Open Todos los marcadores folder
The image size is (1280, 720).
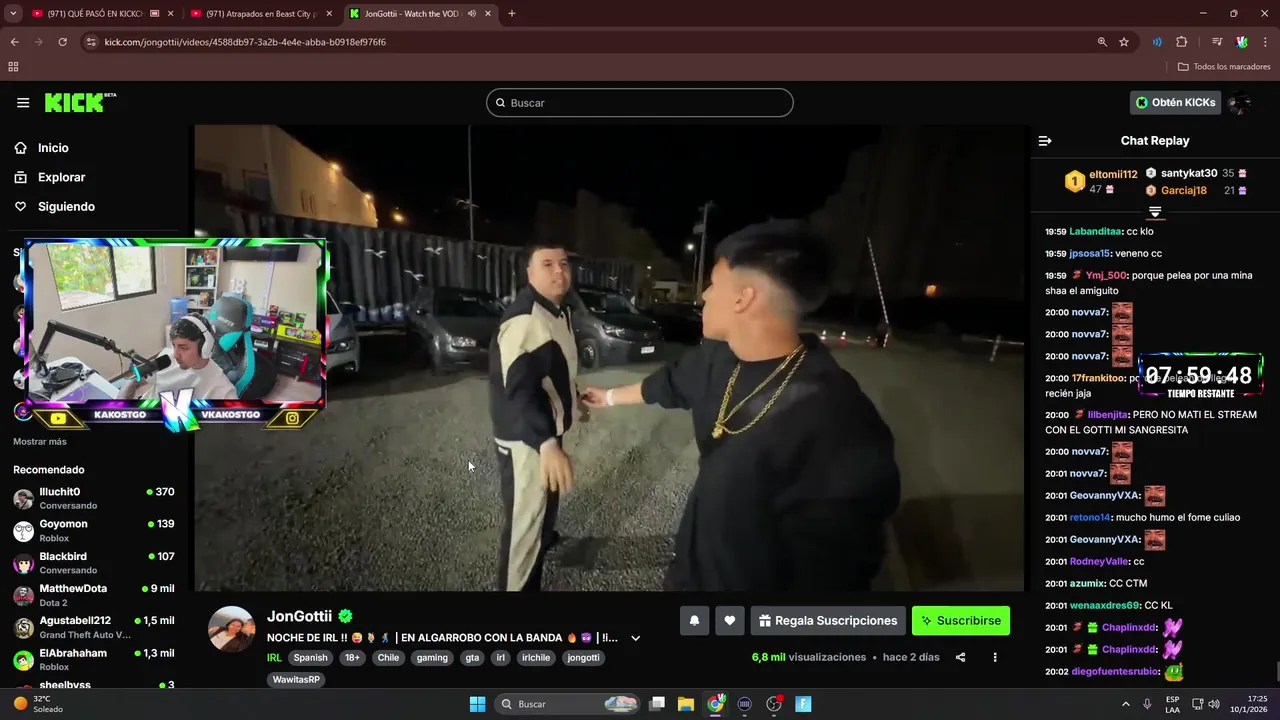coord(1224,67)
